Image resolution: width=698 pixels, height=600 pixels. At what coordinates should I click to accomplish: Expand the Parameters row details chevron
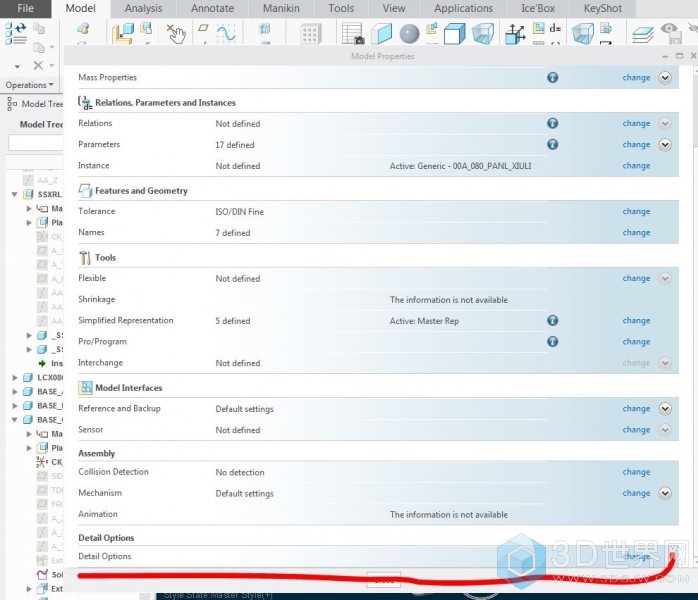[x=665, y=145]
